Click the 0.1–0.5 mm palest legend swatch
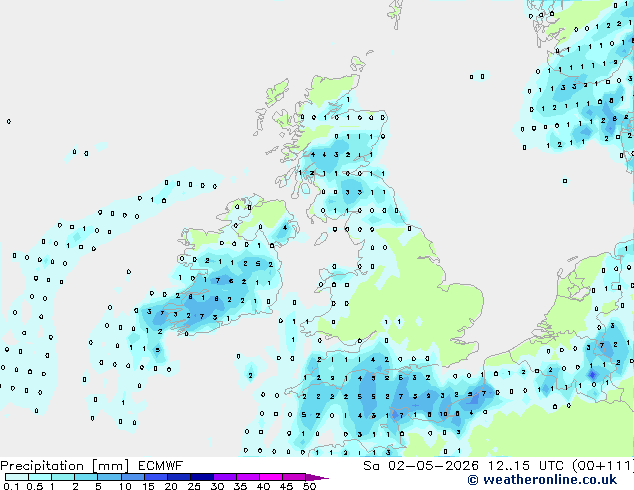Image resolution: width=634 pixels, height=490 pixels. pyautogui.click(x=17, y=477)
